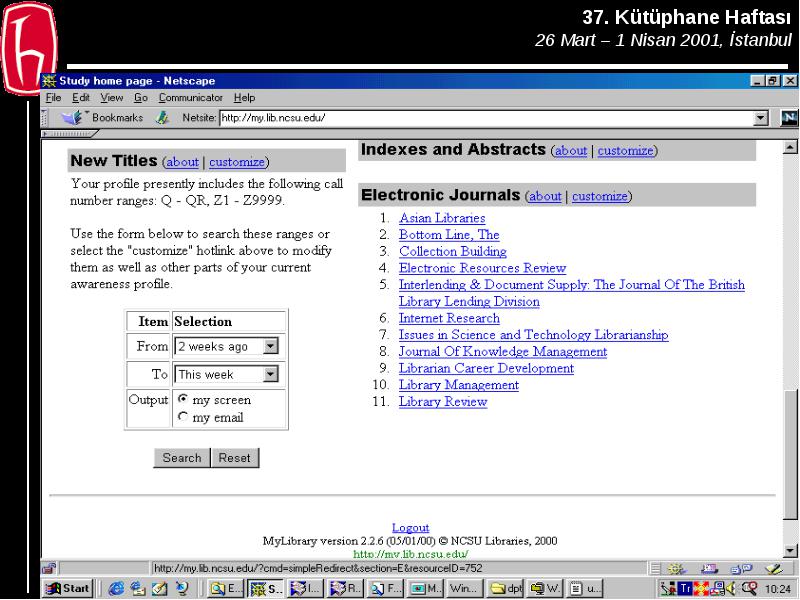Open New Titles customize link

tap(237, 162)
